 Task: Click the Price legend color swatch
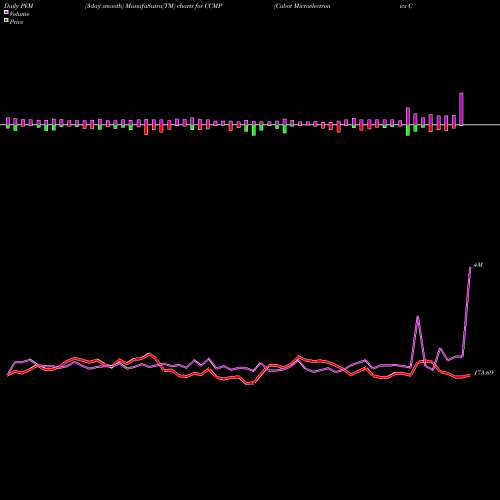point(6,21)
